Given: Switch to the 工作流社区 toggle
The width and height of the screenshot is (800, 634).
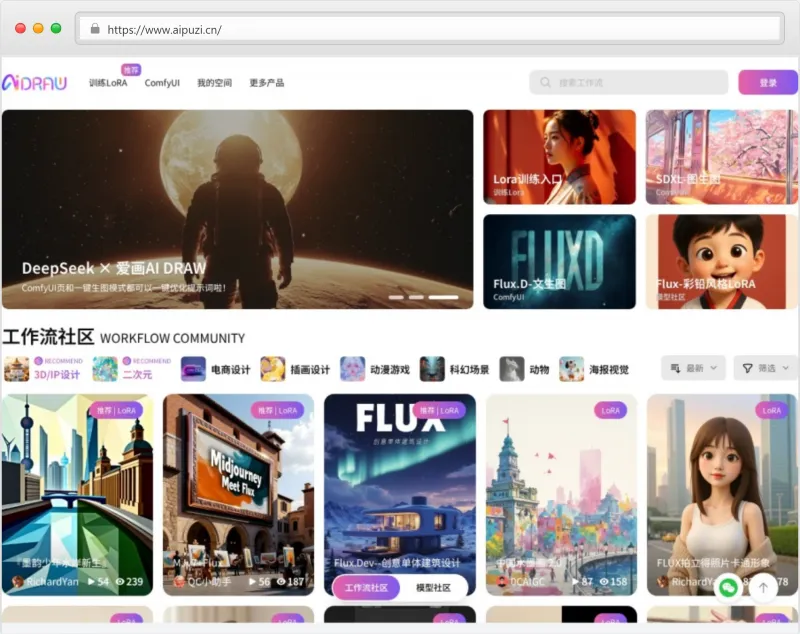Looking at the screenshot, I should [366, 588].
